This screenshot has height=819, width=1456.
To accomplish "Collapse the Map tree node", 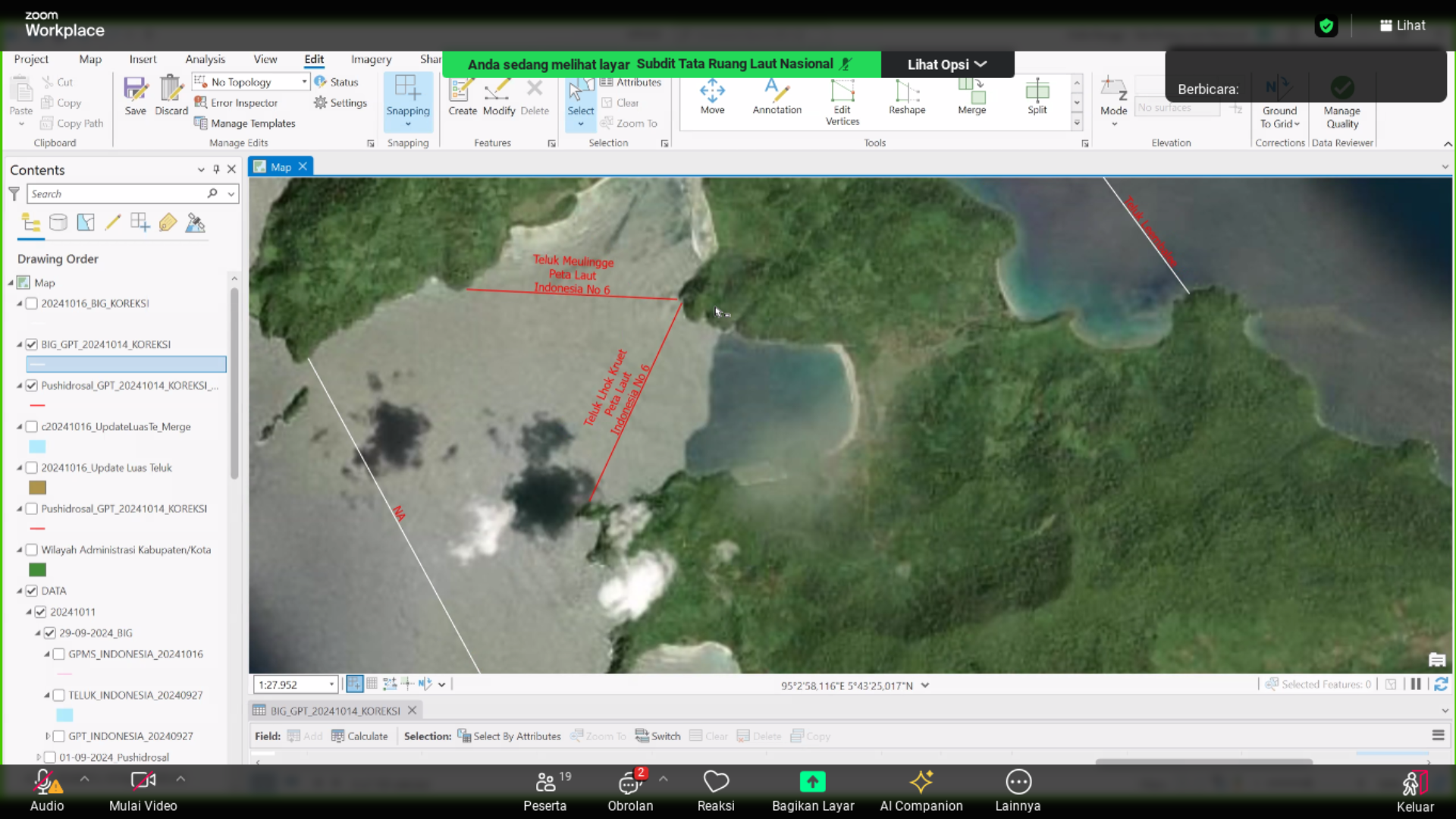I will [x=11, y=283].
